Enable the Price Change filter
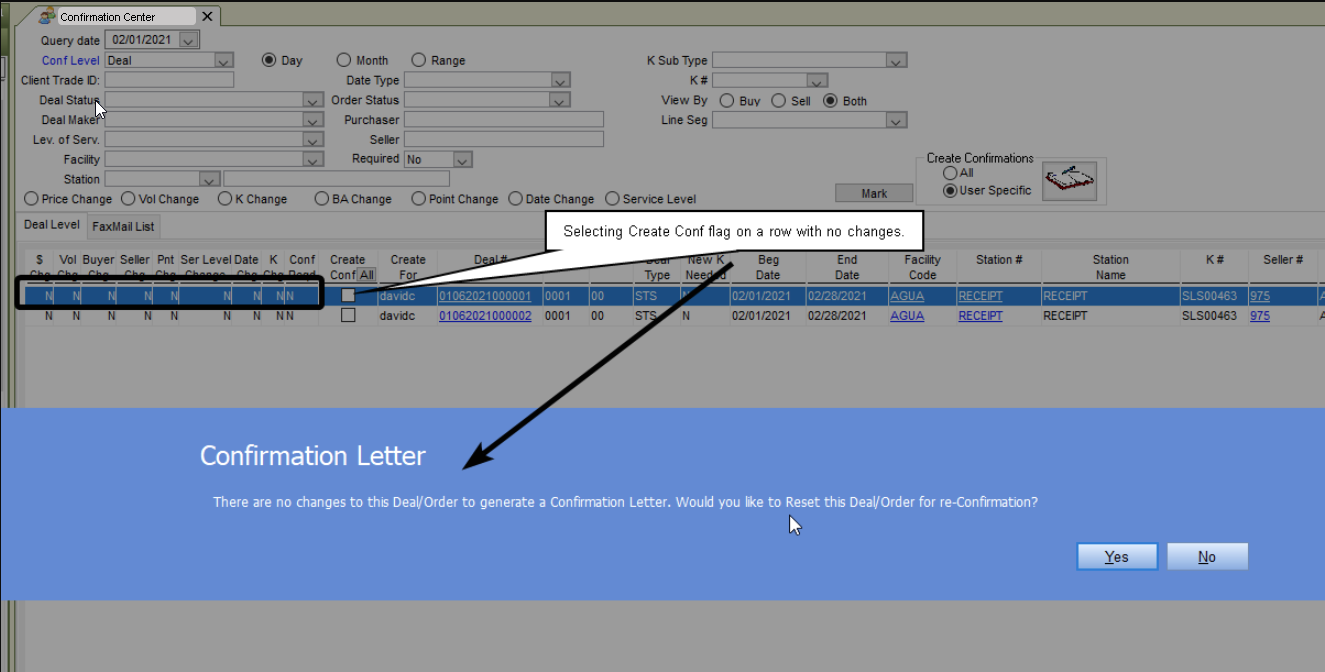 pos(32,199)
